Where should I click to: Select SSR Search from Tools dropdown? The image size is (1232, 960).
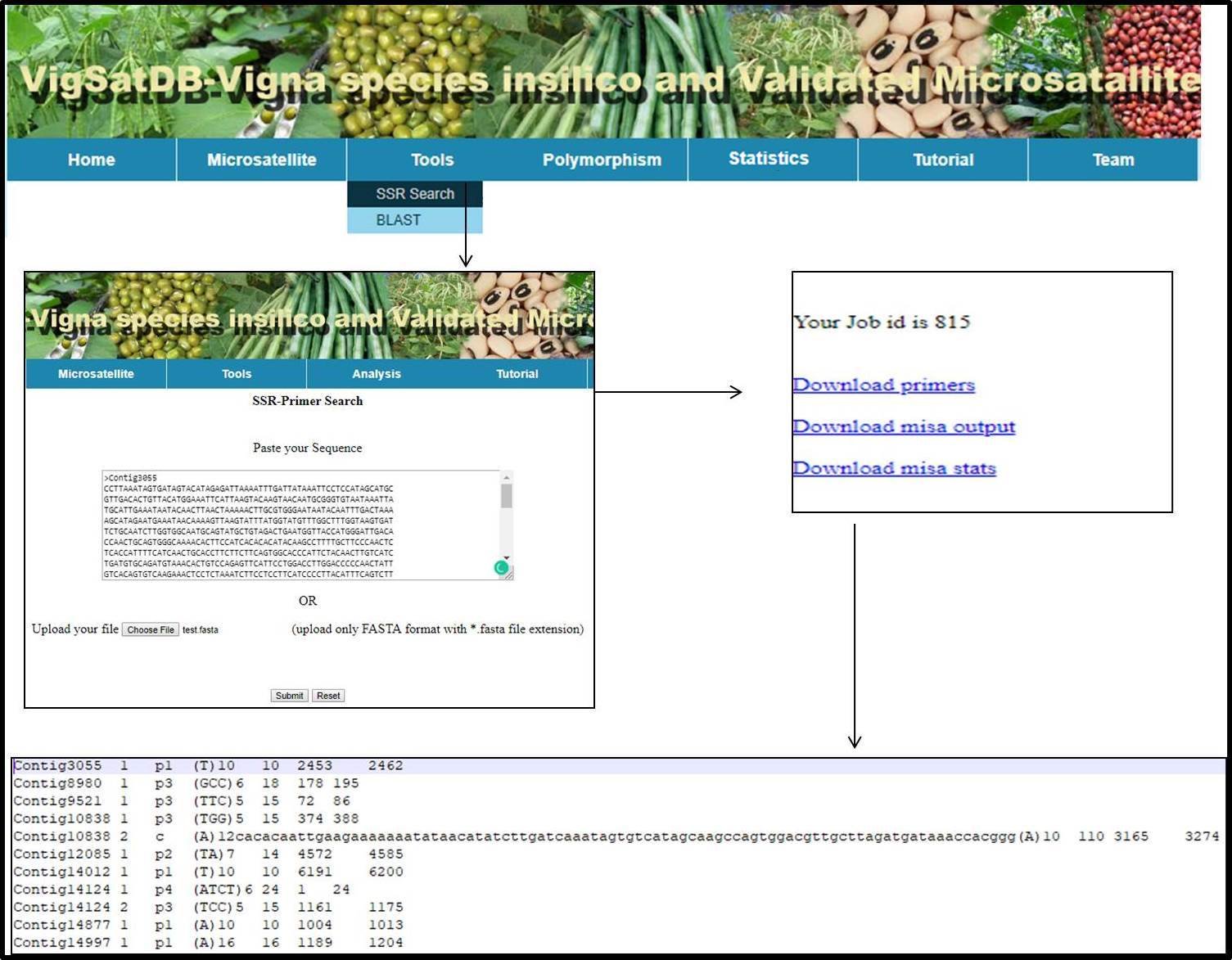(414, 194)
